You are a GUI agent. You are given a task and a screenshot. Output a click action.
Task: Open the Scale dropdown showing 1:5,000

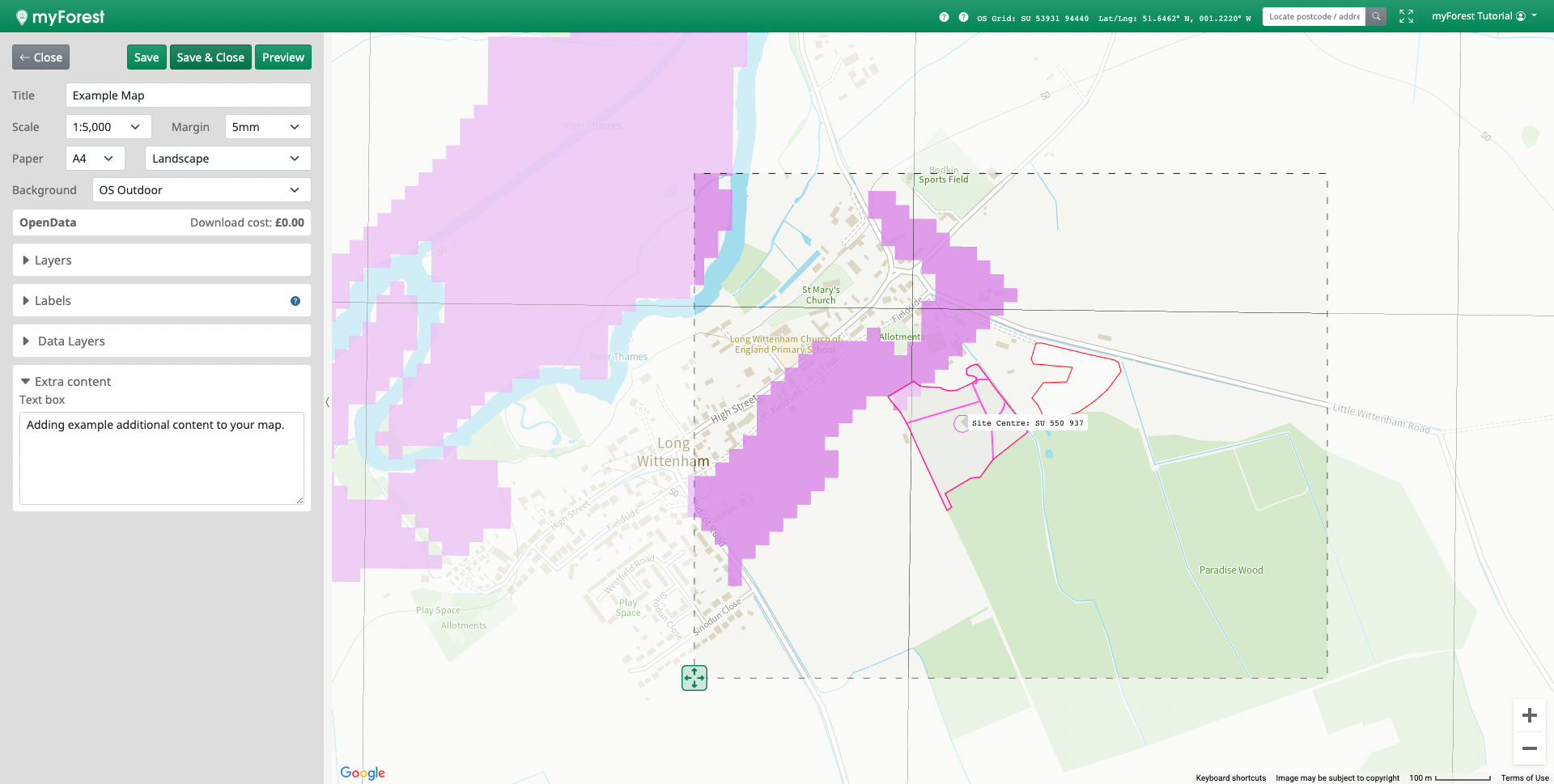tap(108, 127)
